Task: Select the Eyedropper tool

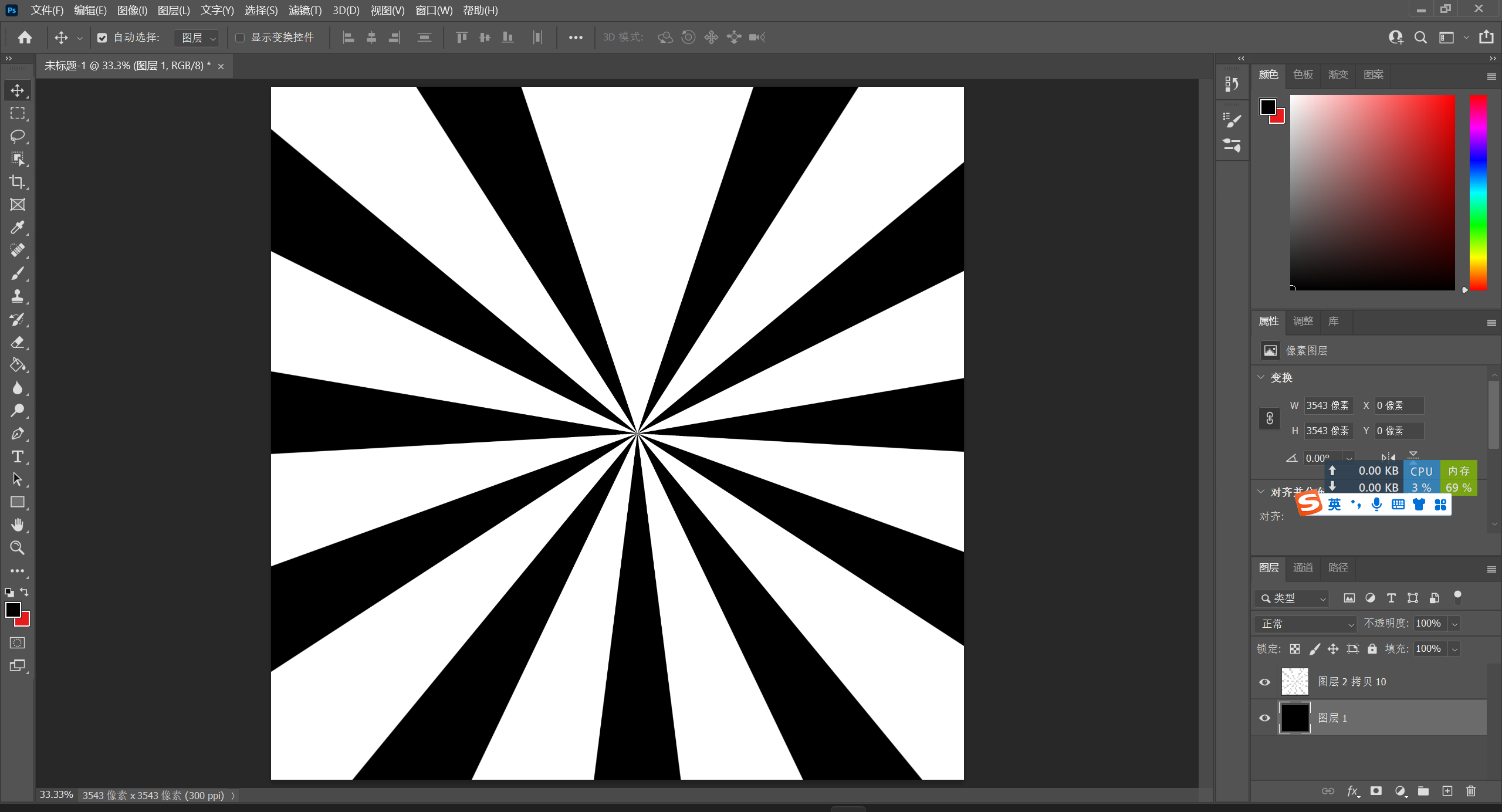Action: point(17,228)
